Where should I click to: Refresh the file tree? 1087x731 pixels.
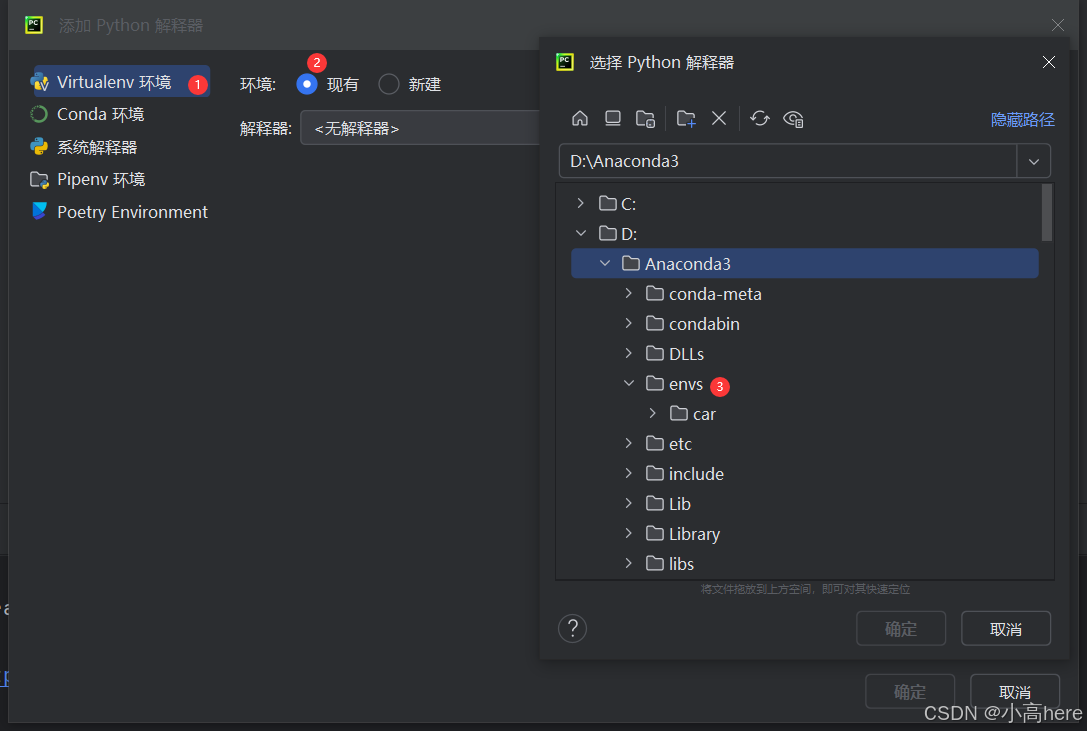coord(760,119)
